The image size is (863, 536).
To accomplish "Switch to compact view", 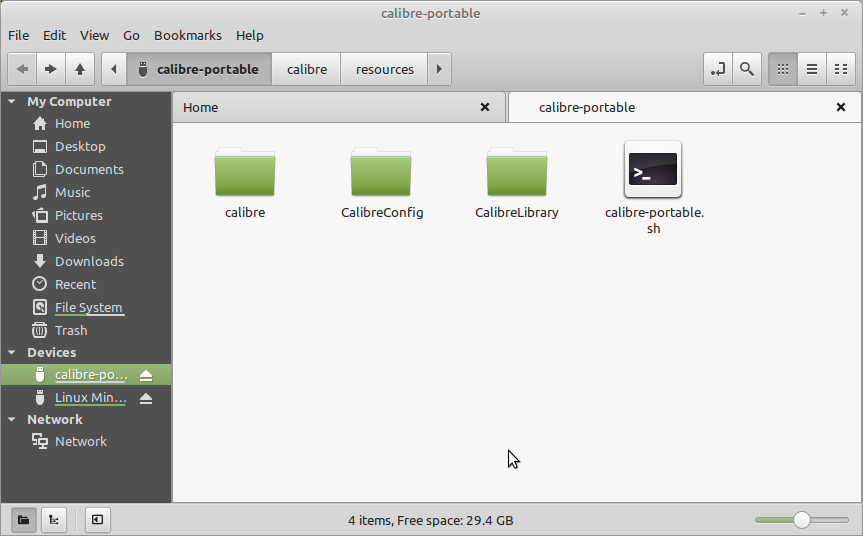I will coord(841,69).
